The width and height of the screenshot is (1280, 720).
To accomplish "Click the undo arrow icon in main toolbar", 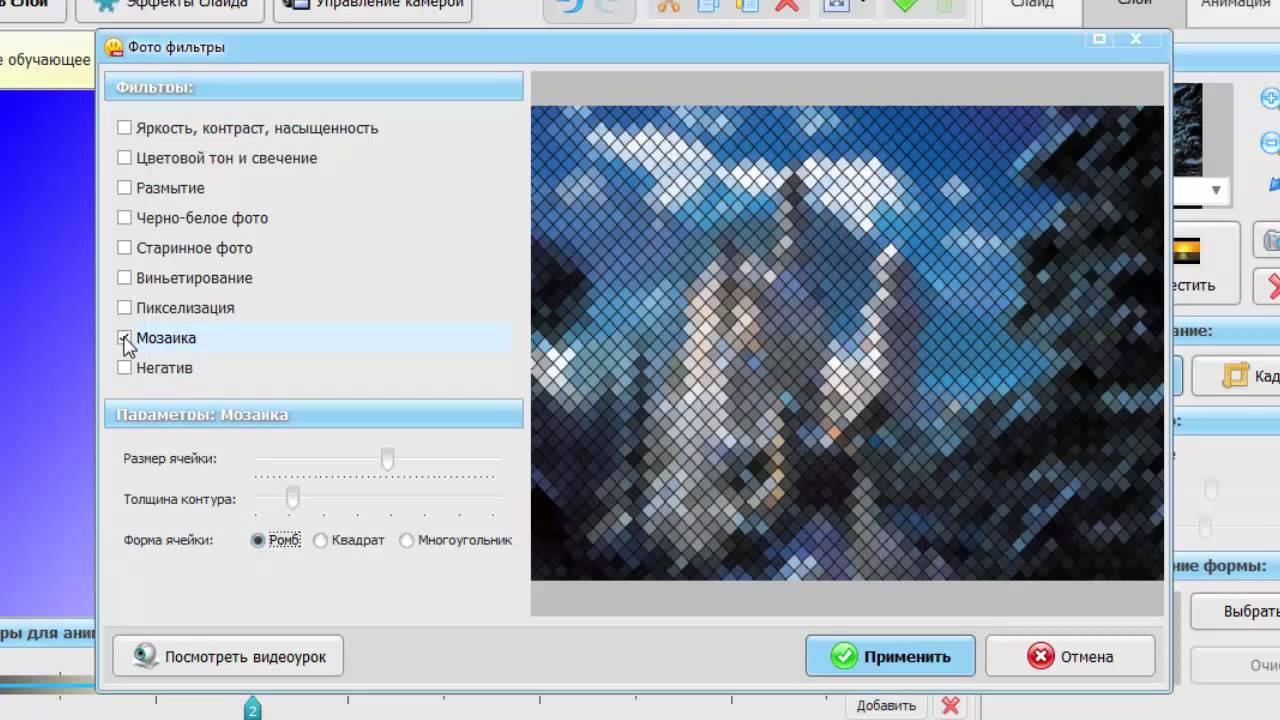I will [572, 5].
